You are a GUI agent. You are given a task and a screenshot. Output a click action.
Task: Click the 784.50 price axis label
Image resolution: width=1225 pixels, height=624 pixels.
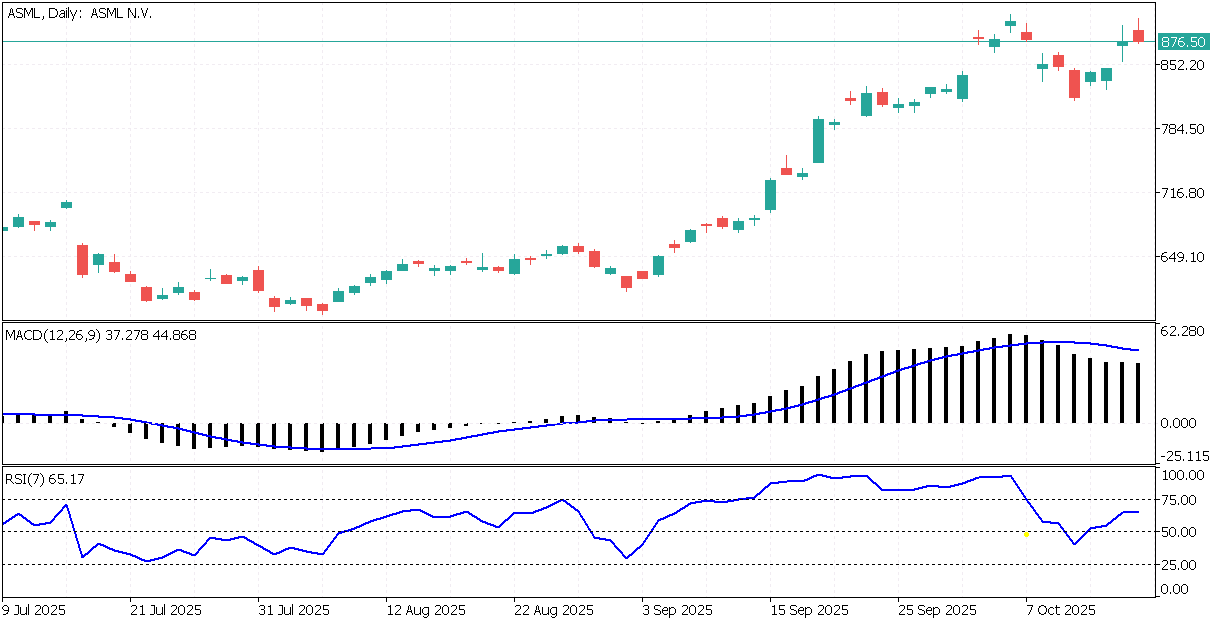(1181, 129)
